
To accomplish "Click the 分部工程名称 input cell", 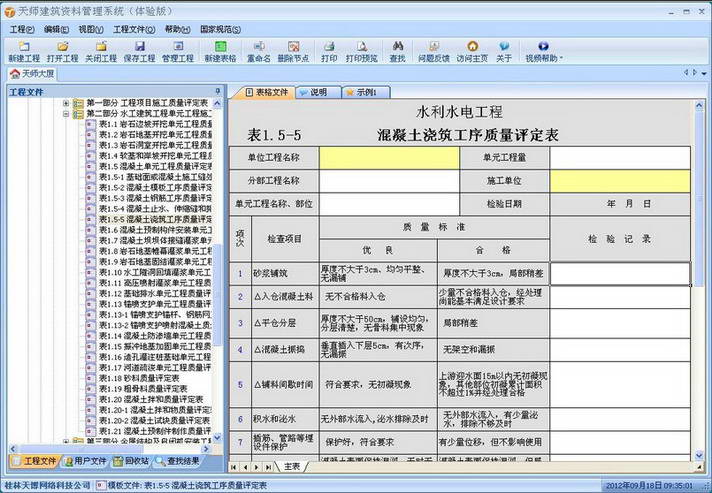I will click(389, 181).
